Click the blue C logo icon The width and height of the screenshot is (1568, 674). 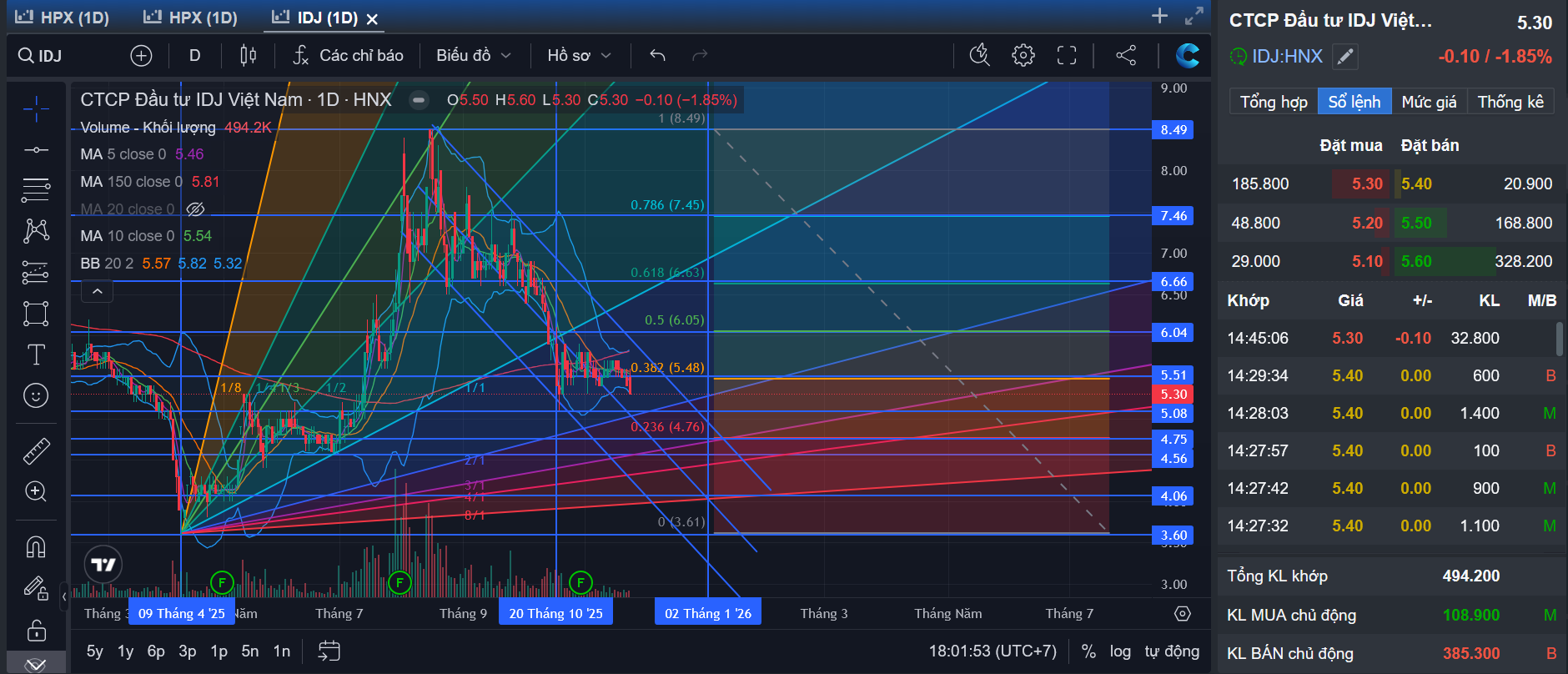pos(1188,56)
